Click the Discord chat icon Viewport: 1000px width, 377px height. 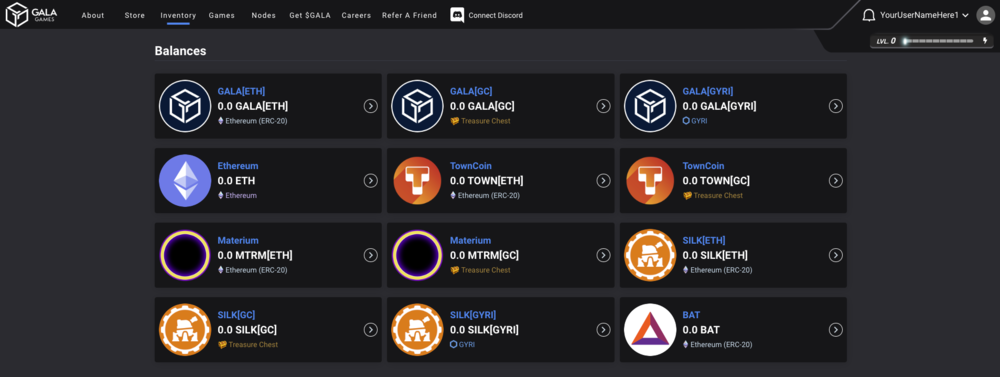[x=457, y=15]
